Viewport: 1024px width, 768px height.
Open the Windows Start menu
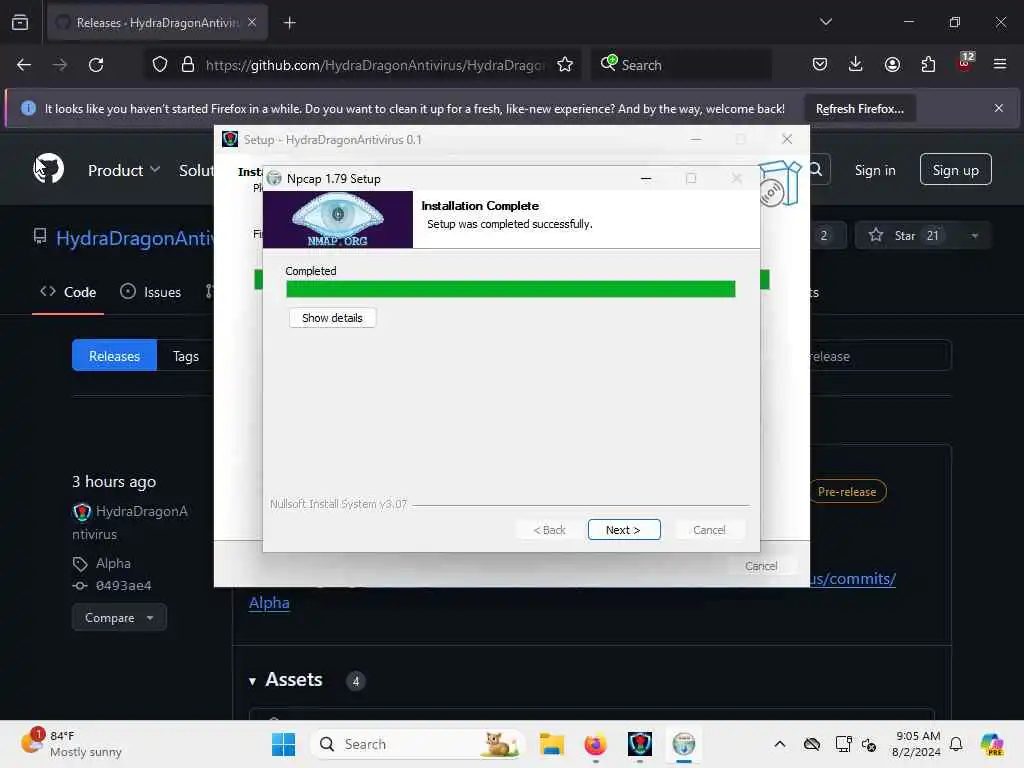[283, 744]
